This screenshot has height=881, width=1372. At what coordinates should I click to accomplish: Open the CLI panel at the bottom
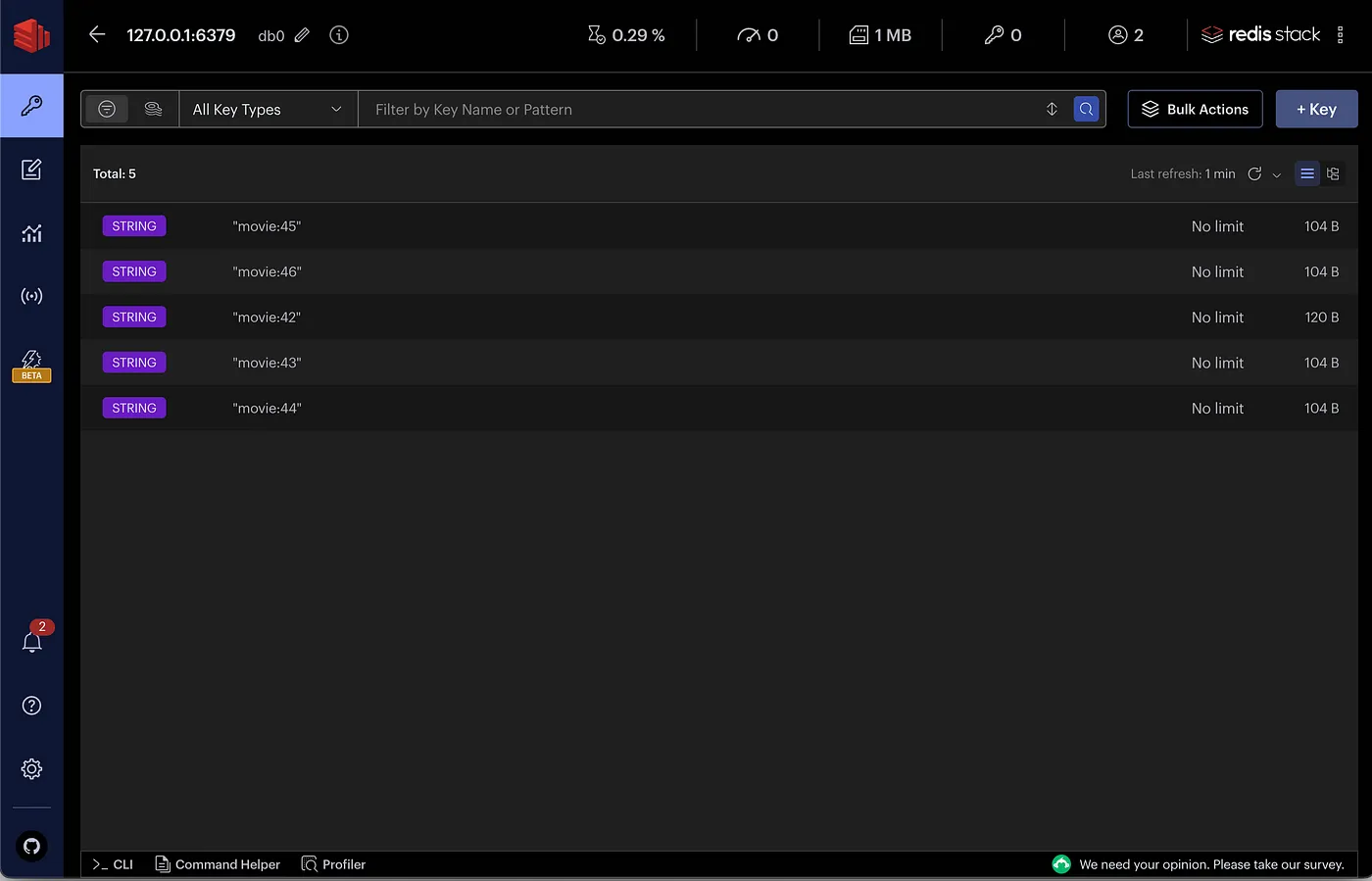(111, 864)
